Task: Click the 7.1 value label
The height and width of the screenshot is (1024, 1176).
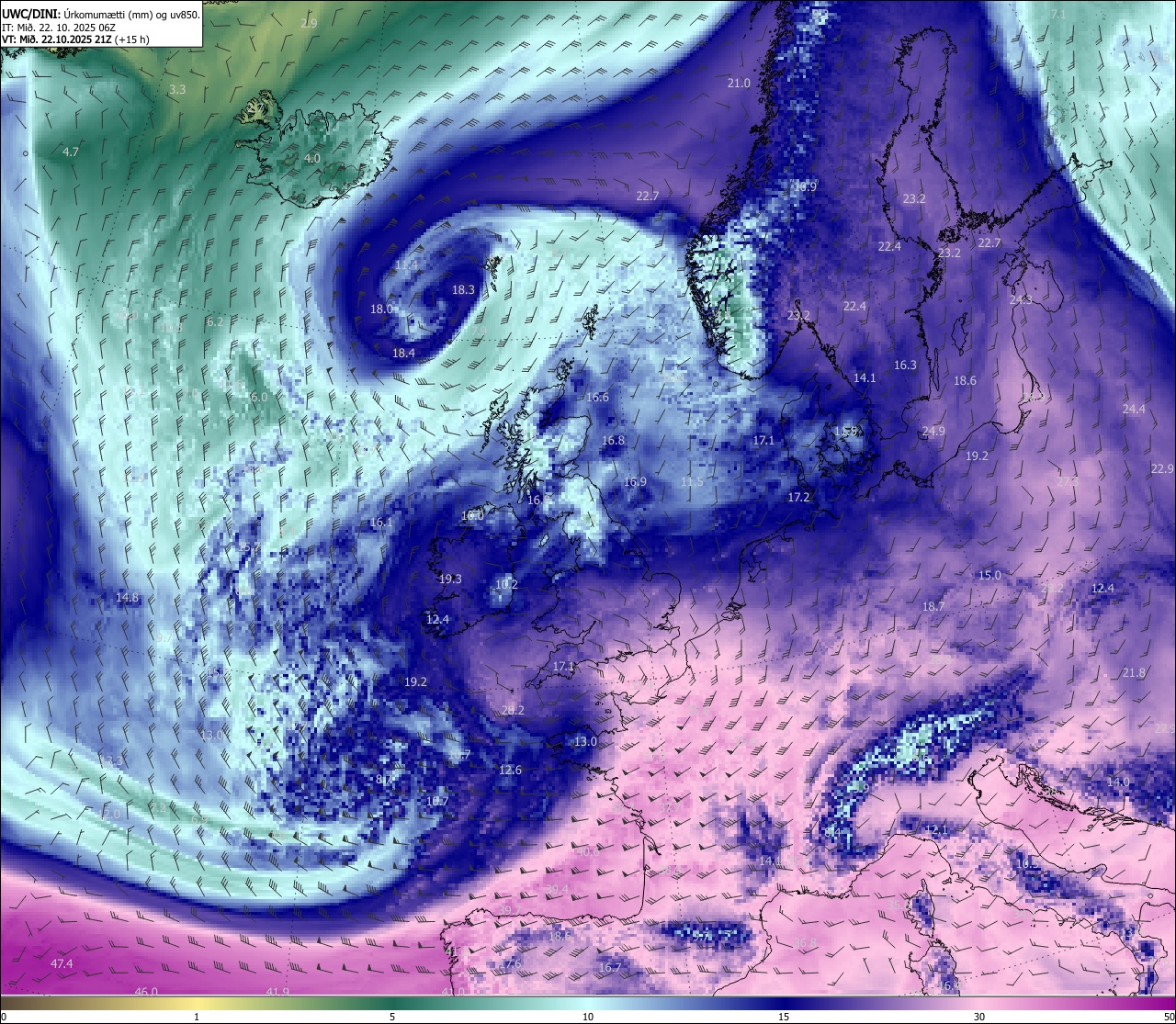Action: pos(1058,15)
